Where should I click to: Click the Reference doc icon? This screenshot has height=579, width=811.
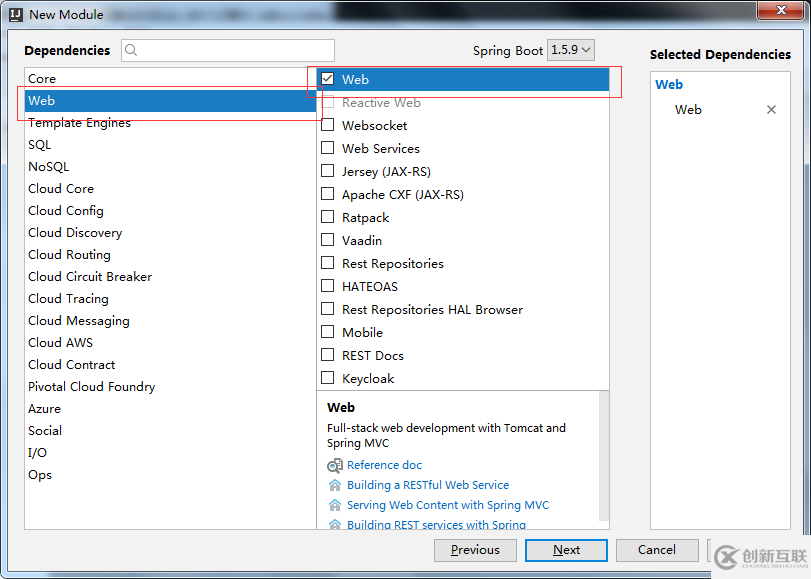335,465
